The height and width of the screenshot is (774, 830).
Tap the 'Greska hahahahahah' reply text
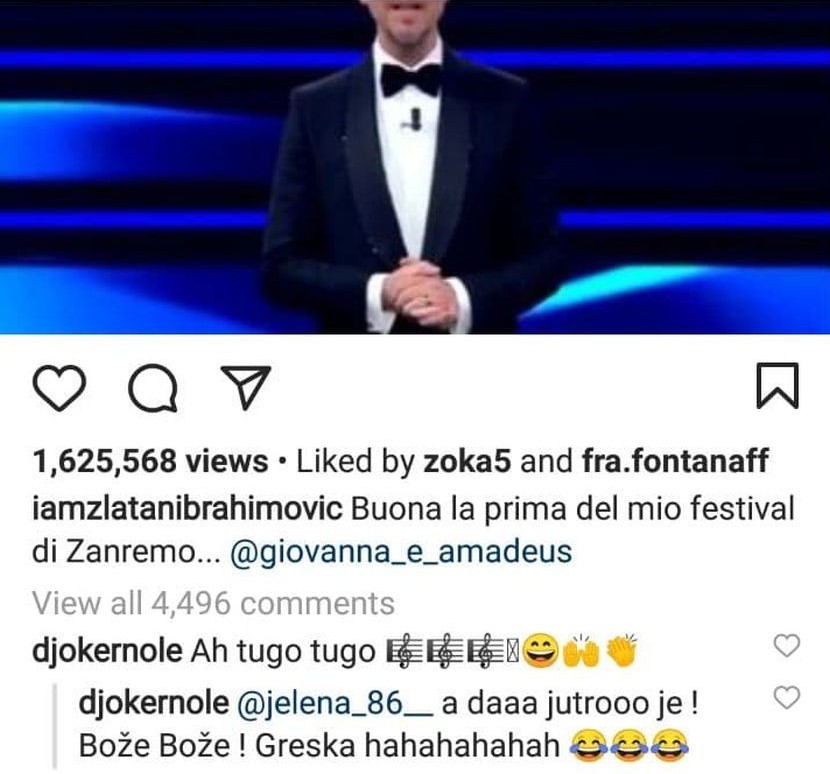coord(408,746)
